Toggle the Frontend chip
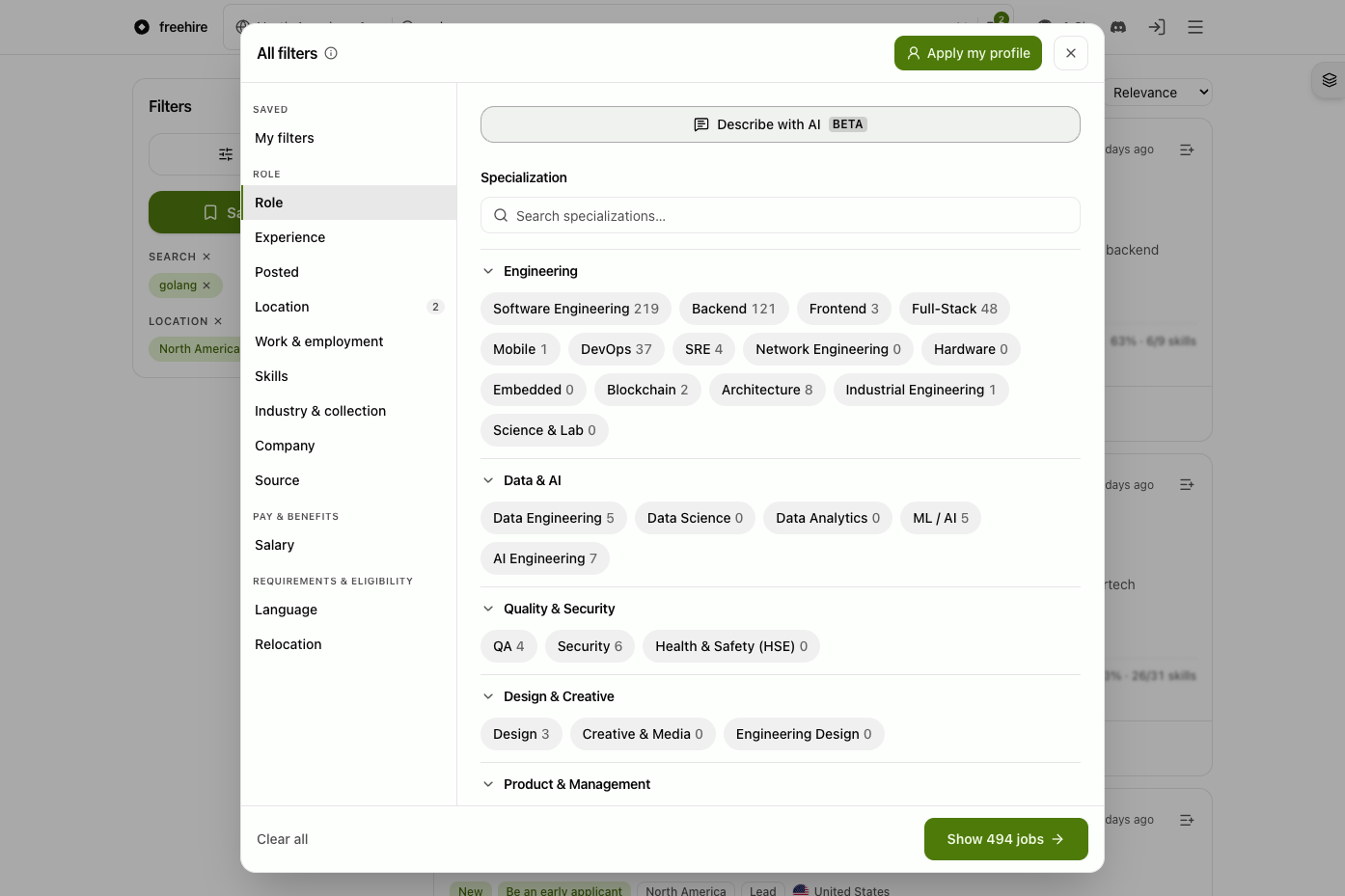The width and height of the screenshot is (1345, 896). click(x=844, y=309)
